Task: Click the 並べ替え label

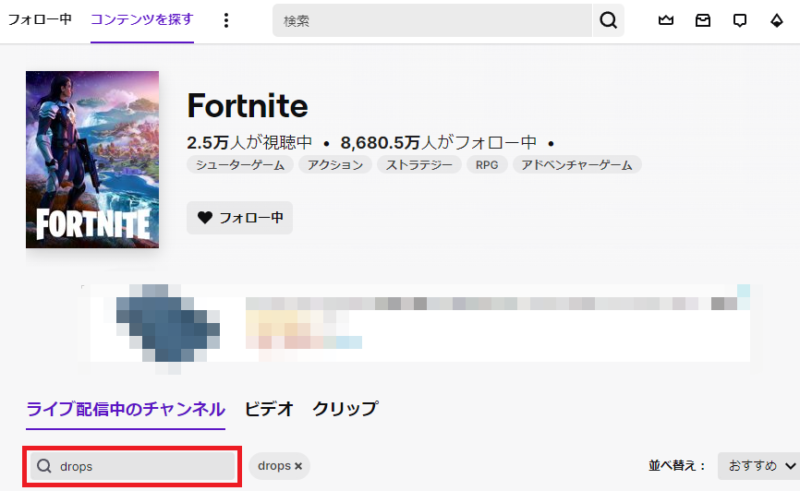Action: 677,465
